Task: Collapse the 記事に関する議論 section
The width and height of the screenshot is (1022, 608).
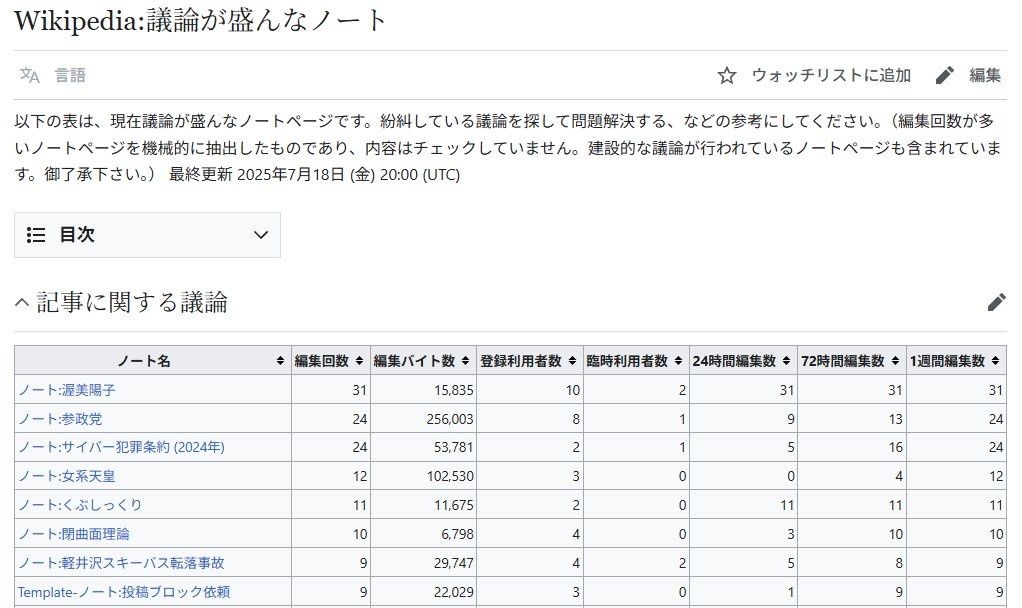Action: (22, 302)
